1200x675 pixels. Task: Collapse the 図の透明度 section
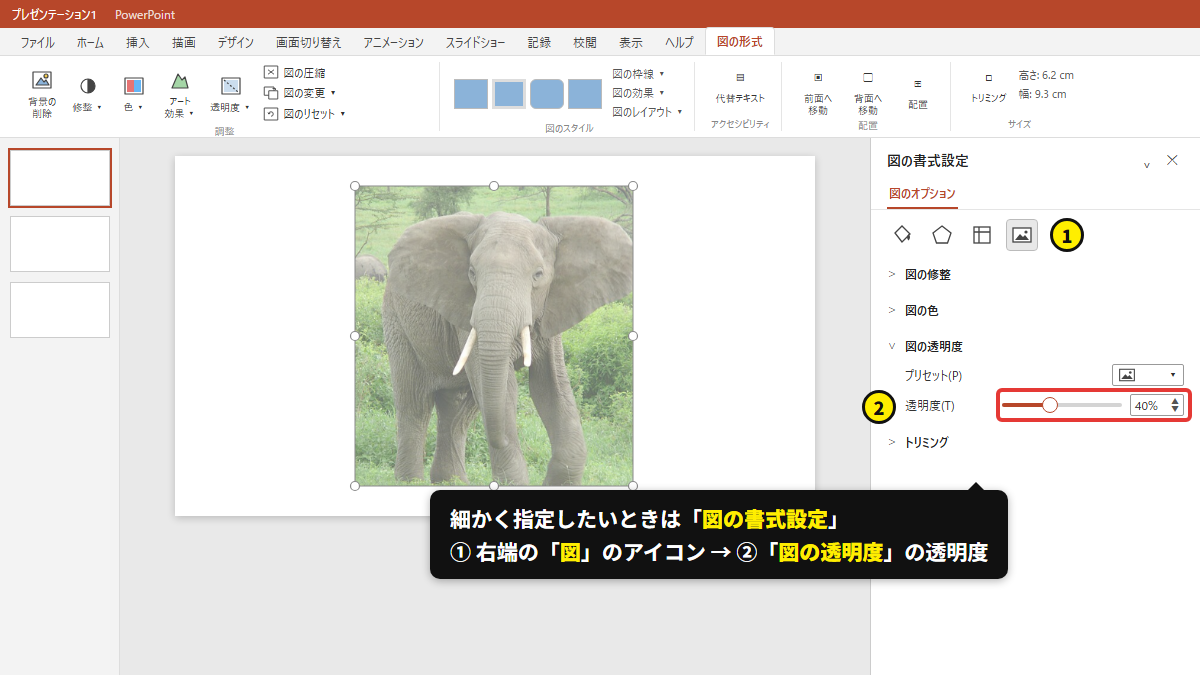(x=925, y=346)
